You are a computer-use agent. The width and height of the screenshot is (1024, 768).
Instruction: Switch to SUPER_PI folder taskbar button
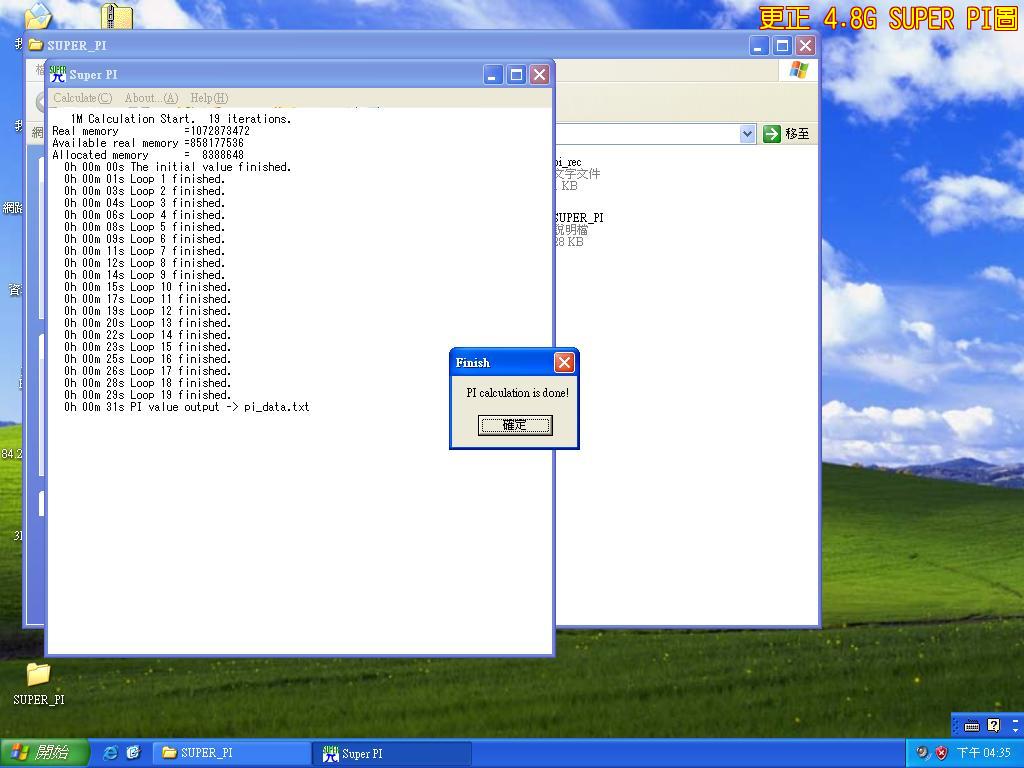(232, 753)
